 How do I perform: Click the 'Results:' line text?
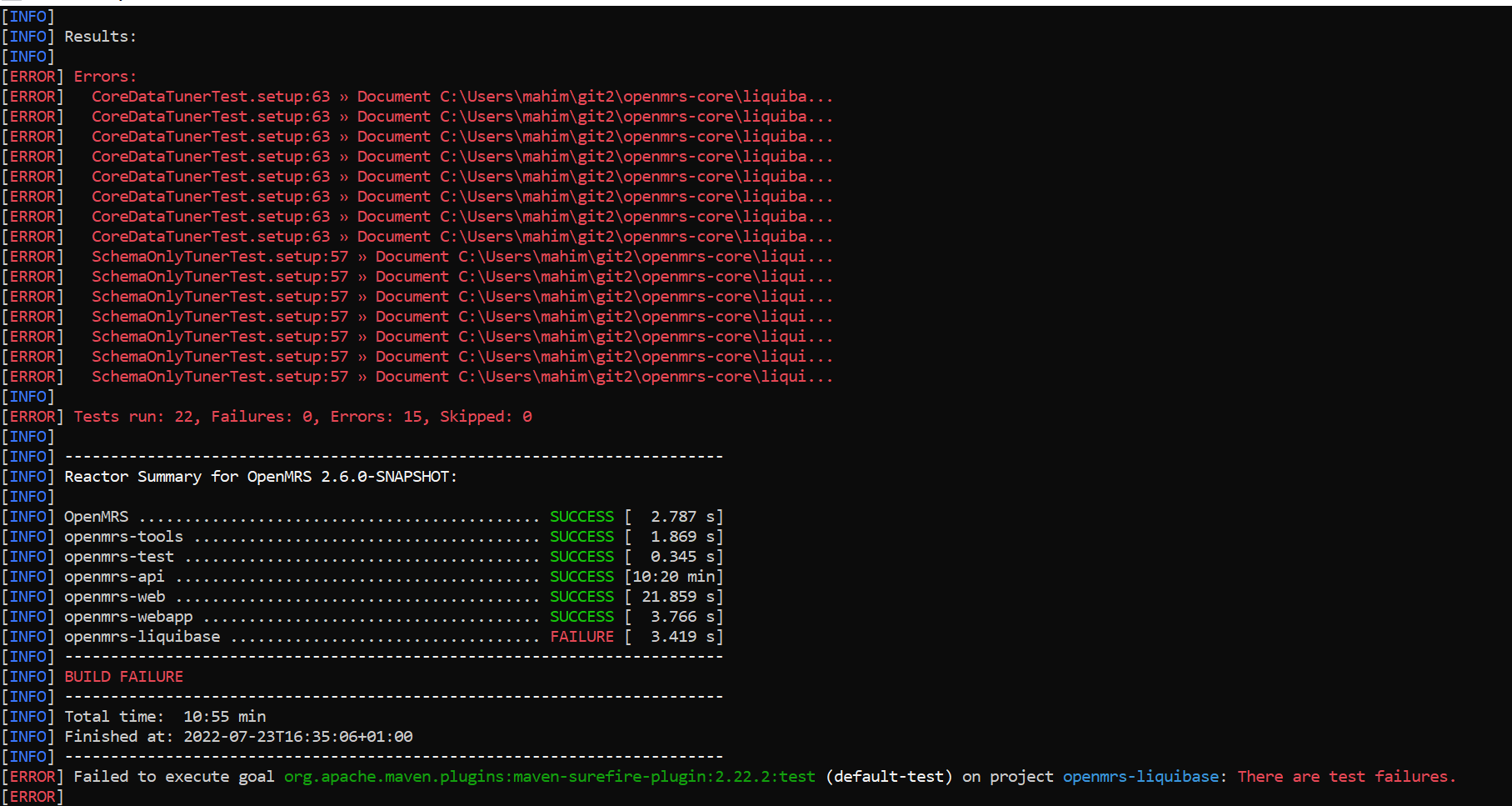(x=100, y=37)
